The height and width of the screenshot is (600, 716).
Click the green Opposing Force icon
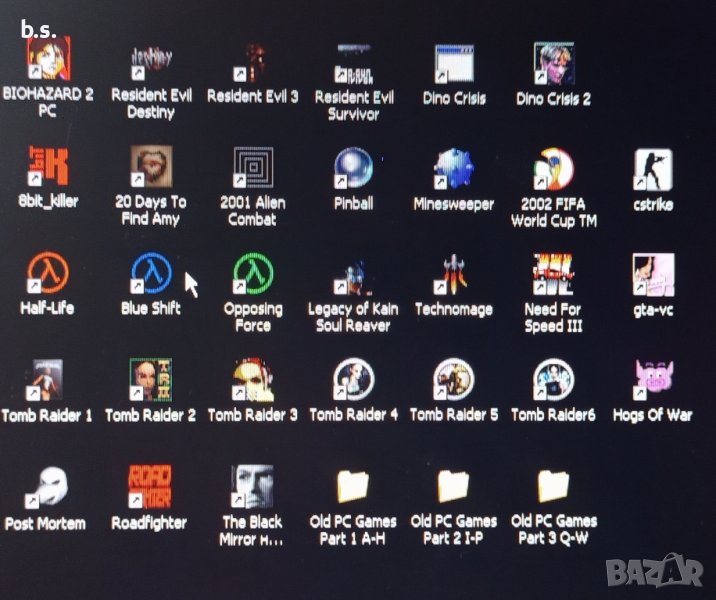(253, 273)
